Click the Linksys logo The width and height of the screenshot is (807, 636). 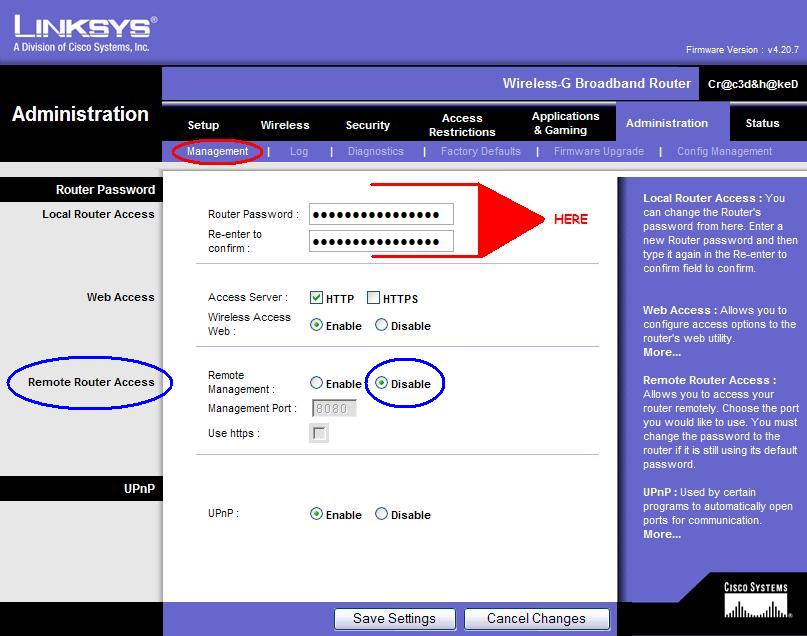pyautogui.click(x=85, y=33)
